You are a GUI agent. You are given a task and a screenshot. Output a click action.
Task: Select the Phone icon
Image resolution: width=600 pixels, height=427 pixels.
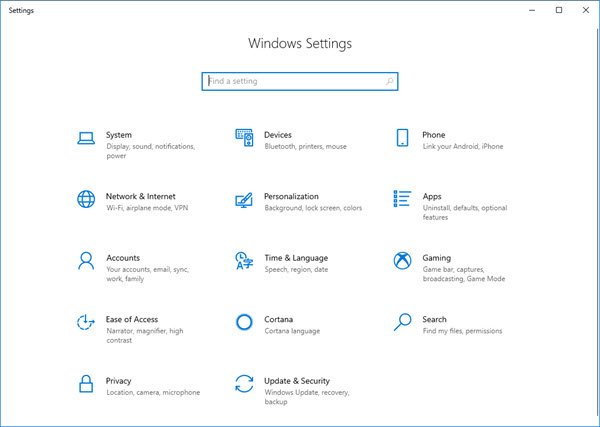tap(402, 137)
